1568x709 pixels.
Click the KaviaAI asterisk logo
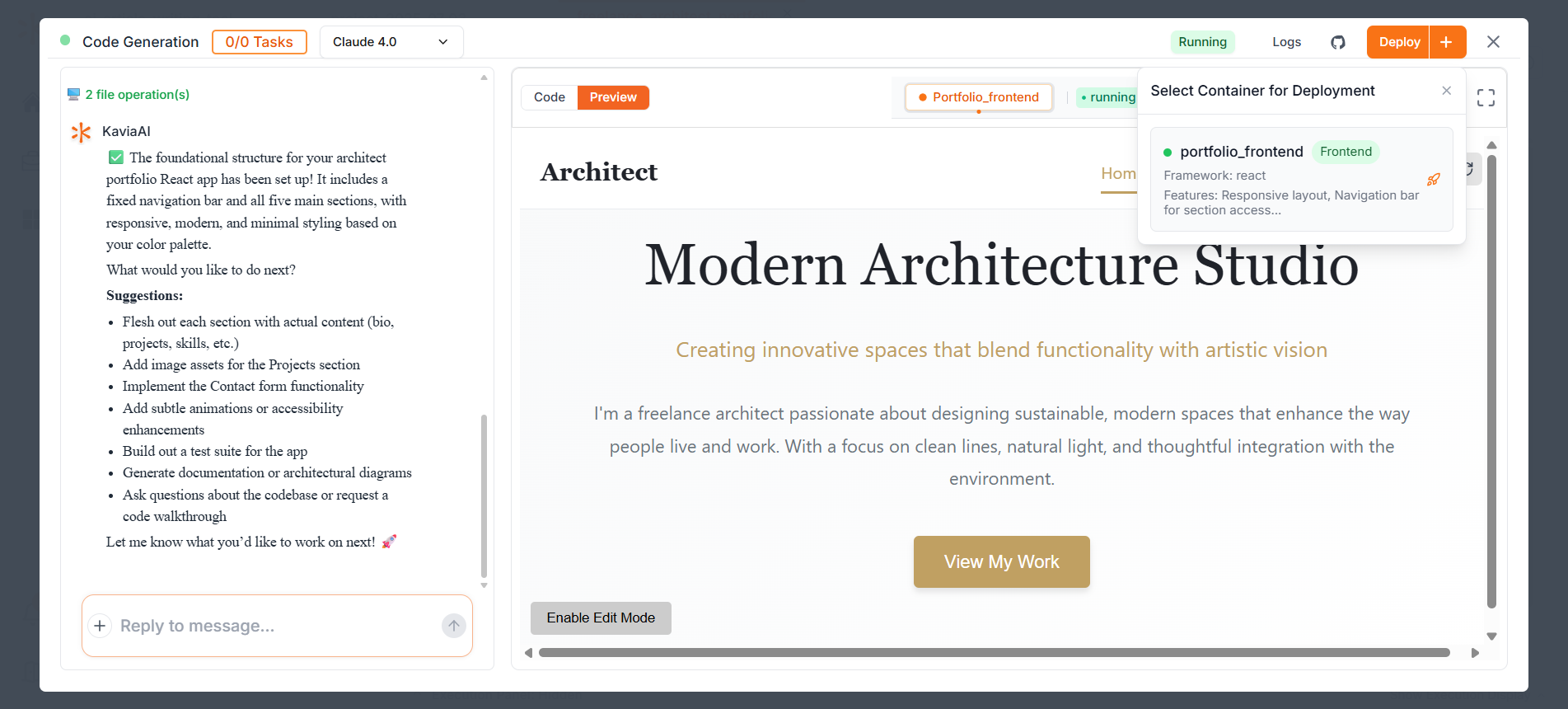point(81,132)
